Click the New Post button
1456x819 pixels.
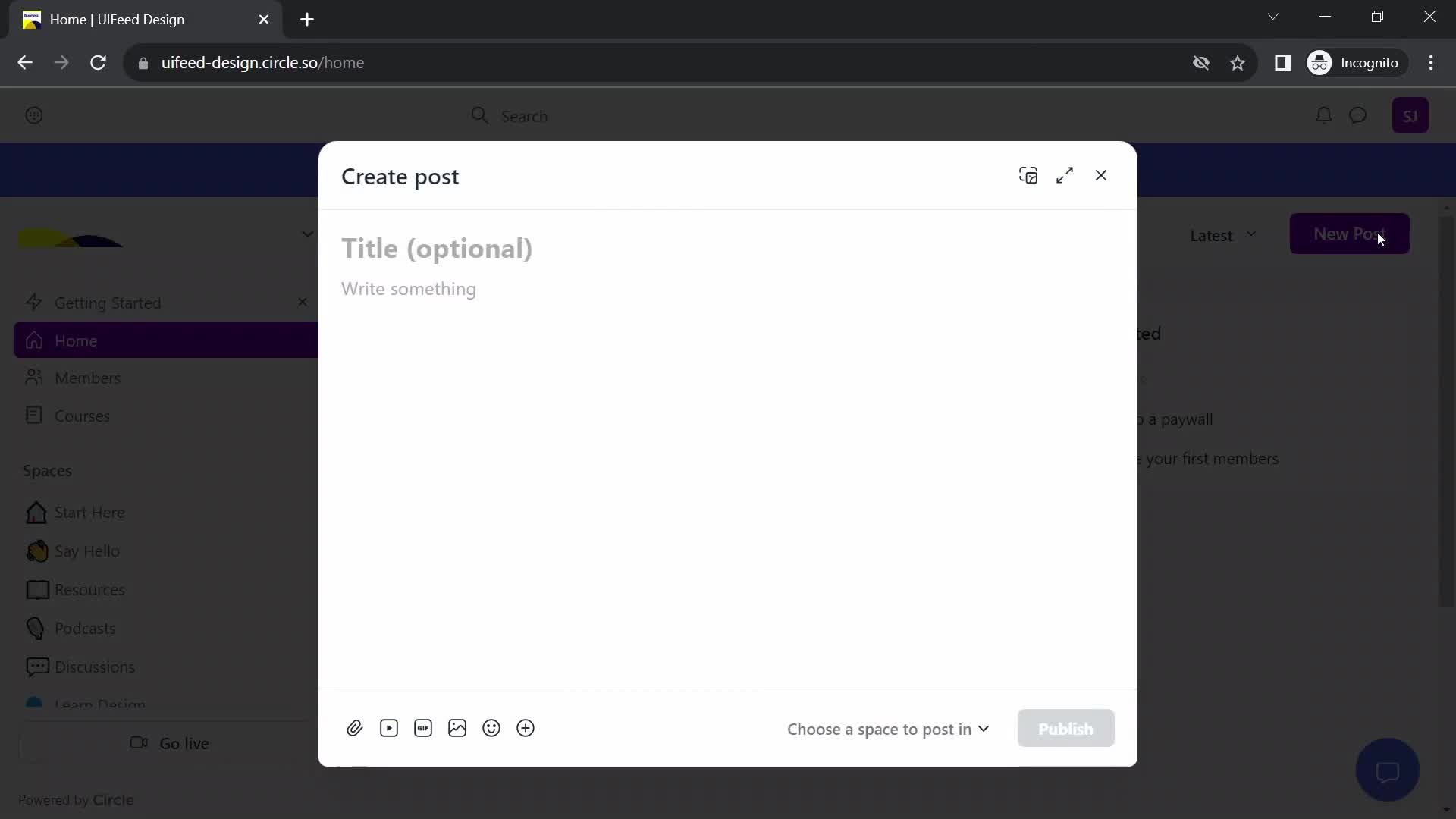[1350, 234]
